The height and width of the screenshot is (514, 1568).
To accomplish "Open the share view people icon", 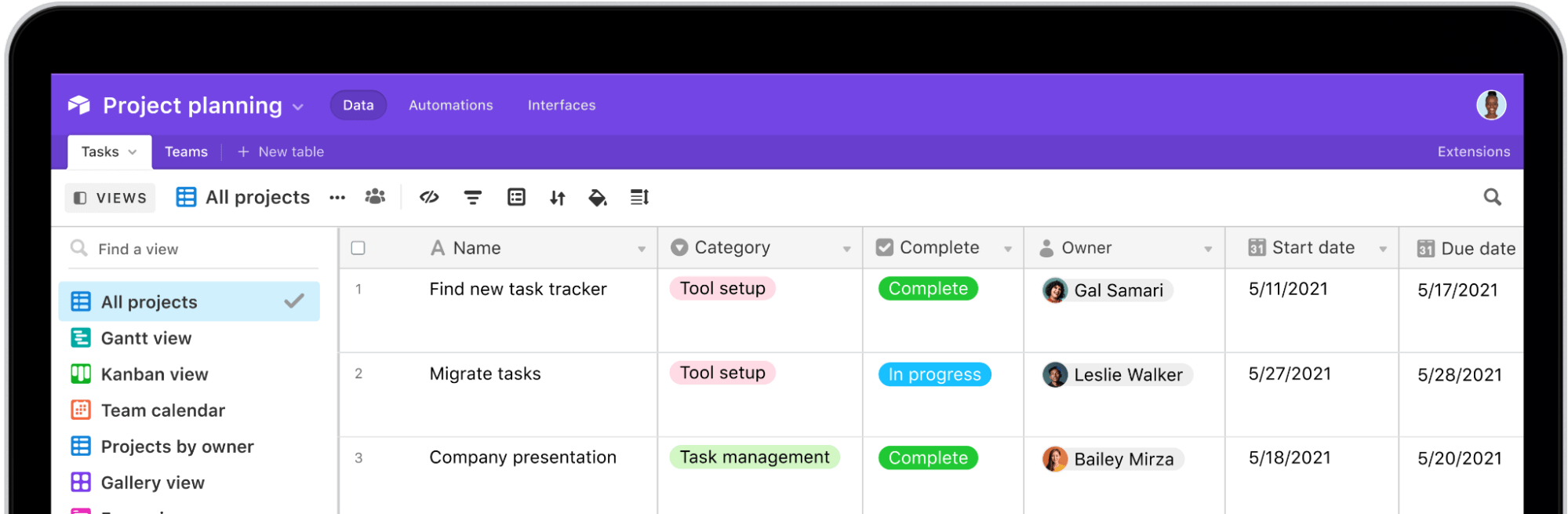I will click(375, 197).
